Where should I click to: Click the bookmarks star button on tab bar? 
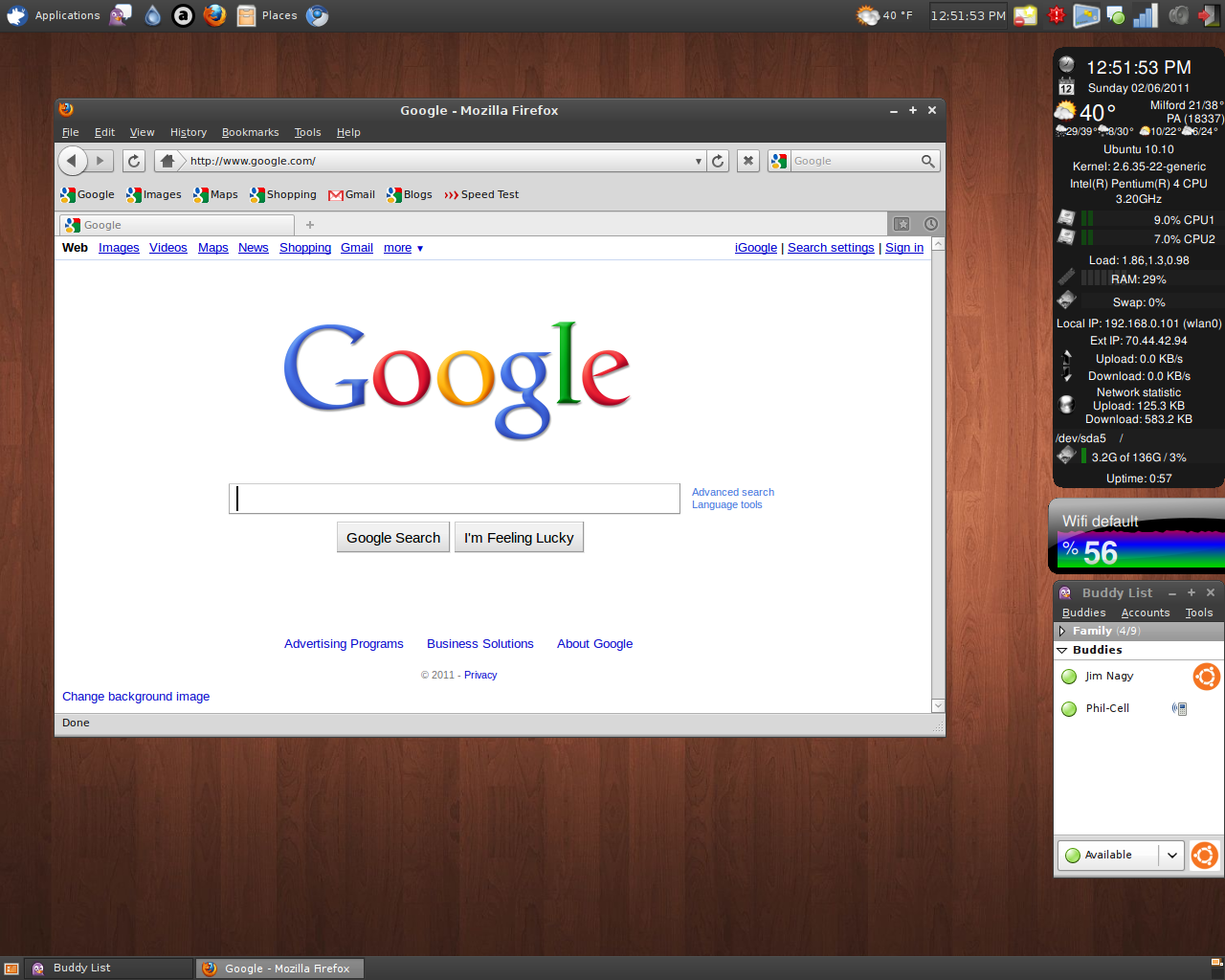click(902, 224)
